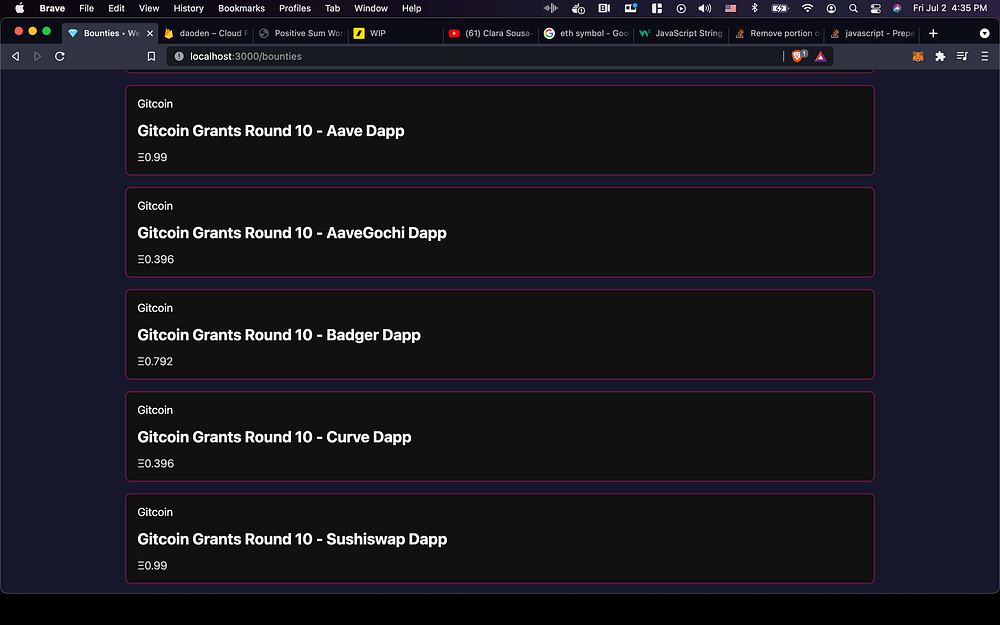Switch to the Remove portion tab
The image size is (1000, 625).
776,33
